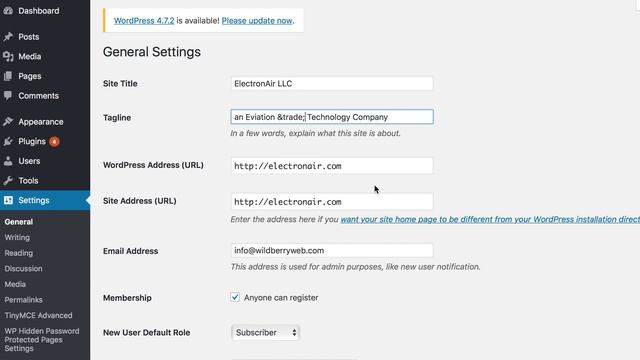Click the General Settings heading
Screen dimensions: 640x360
(151, 52)
